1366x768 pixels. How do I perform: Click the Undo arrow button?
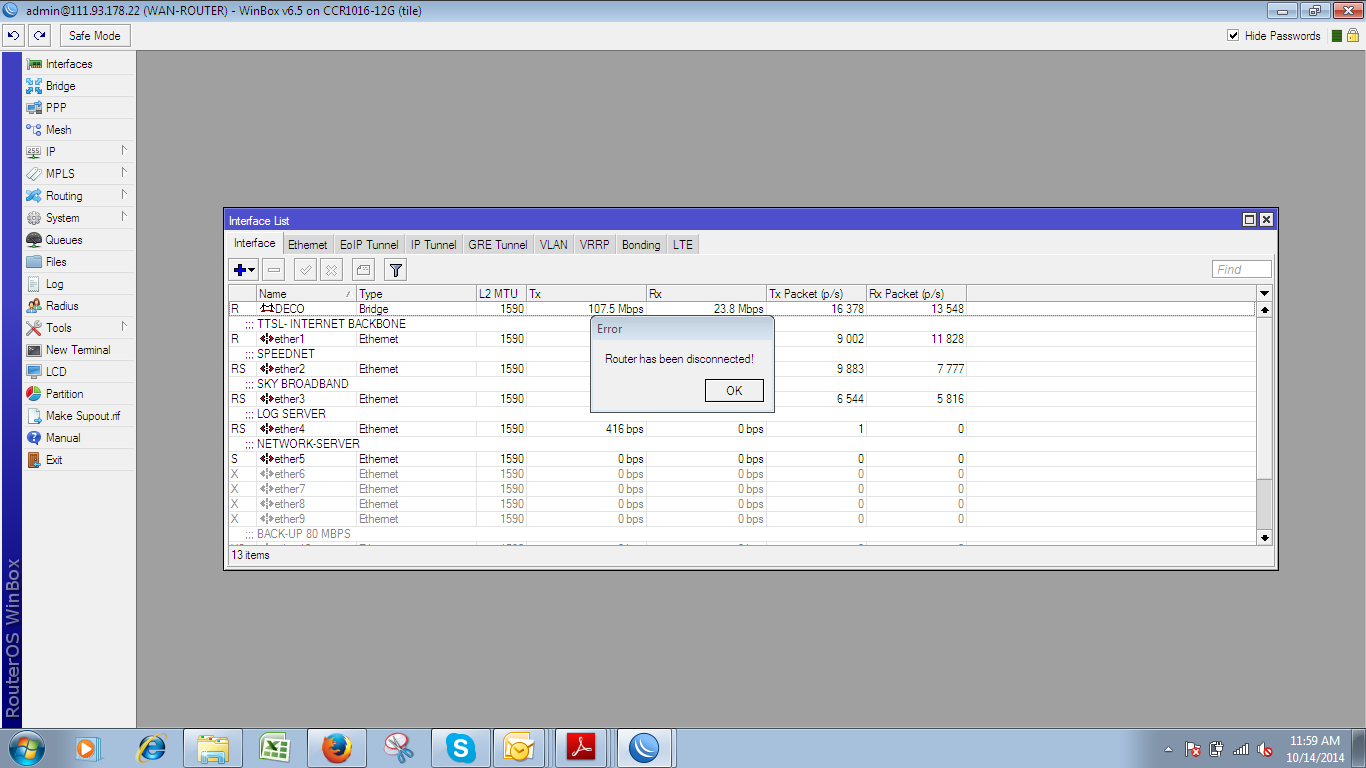point(13,36)
